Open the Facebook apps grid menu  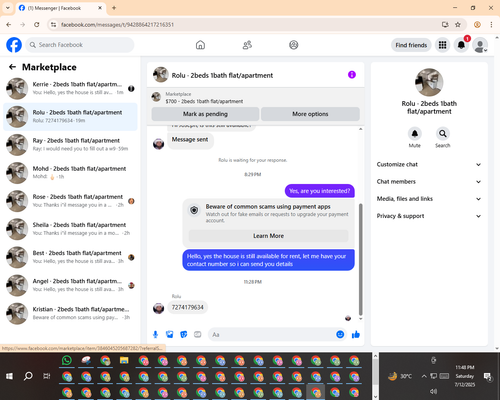442,45
